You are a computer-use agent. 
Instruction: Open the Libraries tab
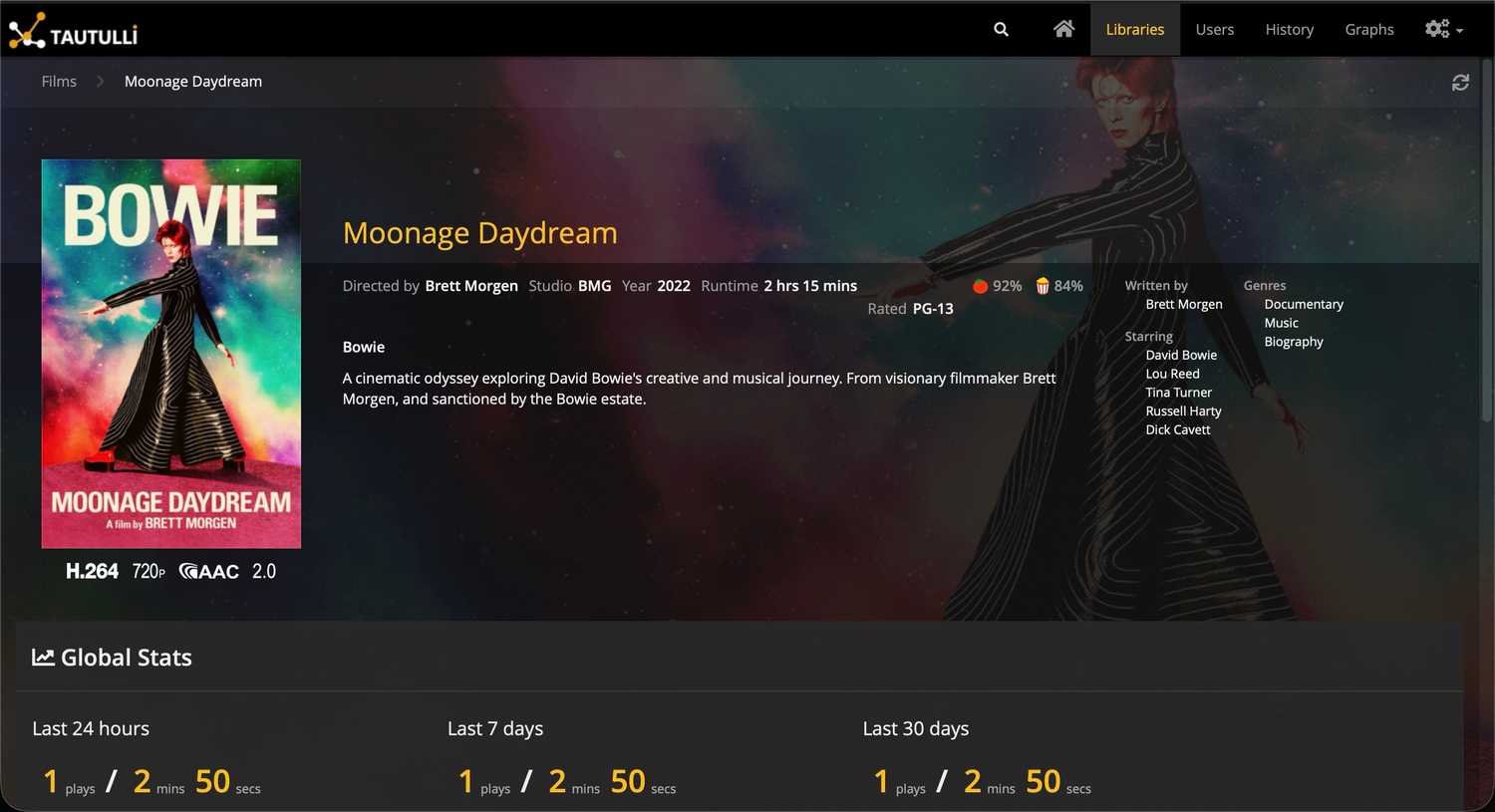point(1135,30)
